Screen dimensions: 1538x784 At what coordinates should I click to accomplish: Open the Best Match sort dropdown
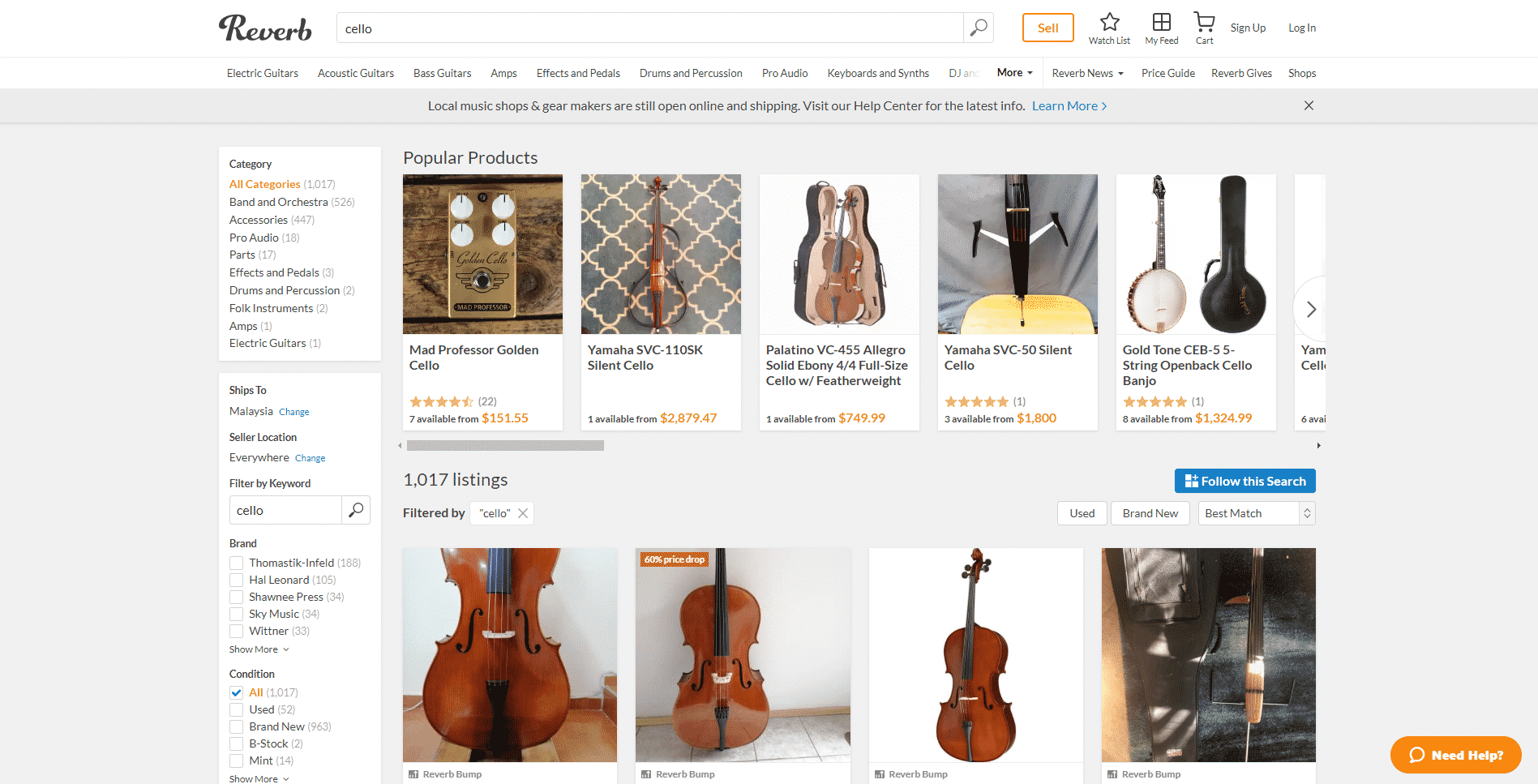tap(1256, 513)
